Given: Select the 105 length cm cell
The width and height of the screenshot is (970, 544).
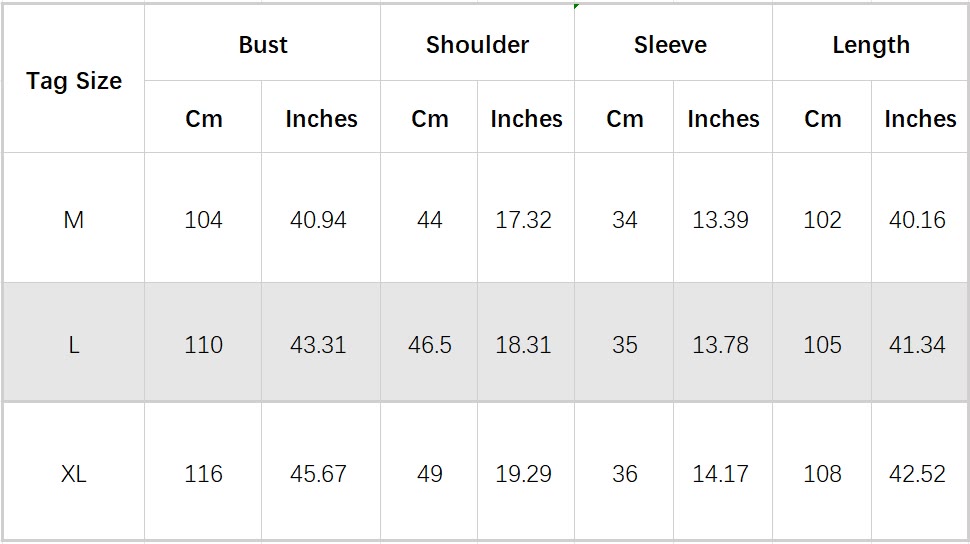Looking at the screenshot, I should click(x=823, y=345).
